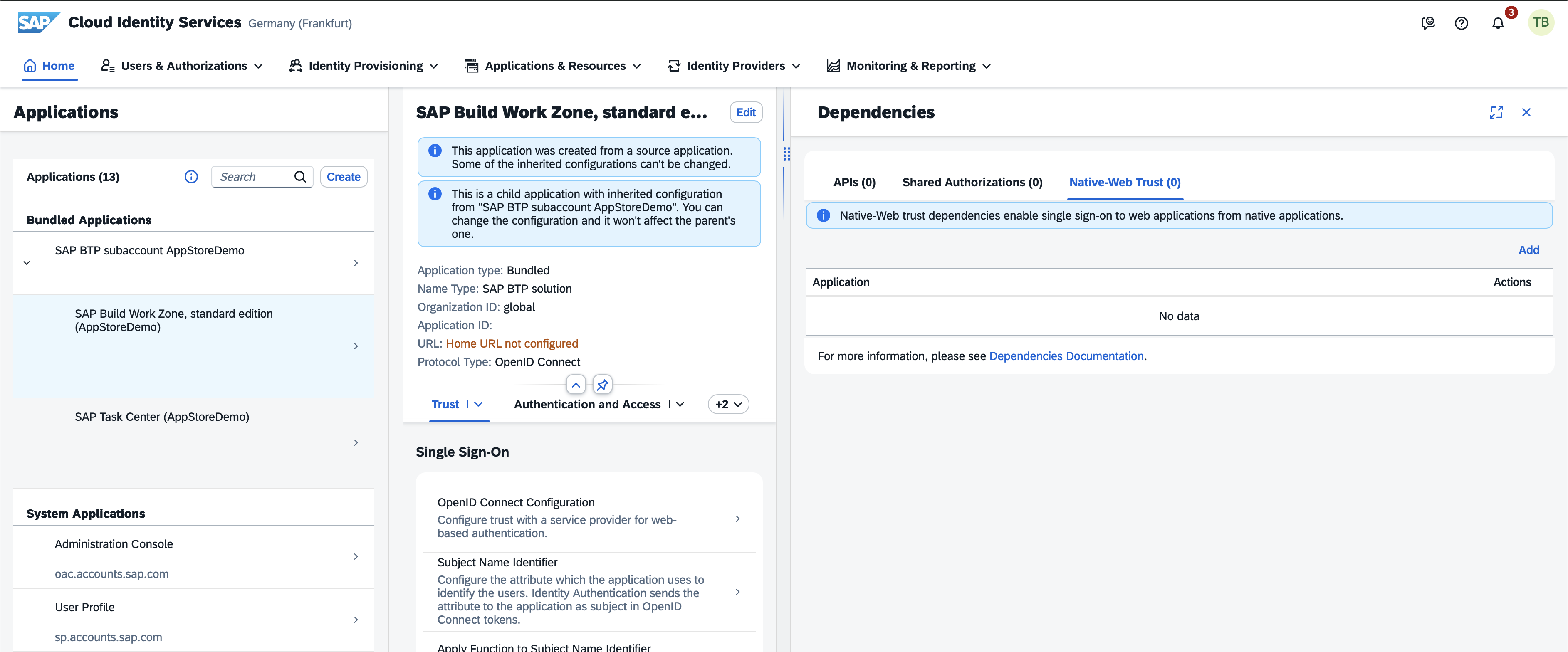
Task: Select the Administration Console application
Action: [x=193, y=556]
